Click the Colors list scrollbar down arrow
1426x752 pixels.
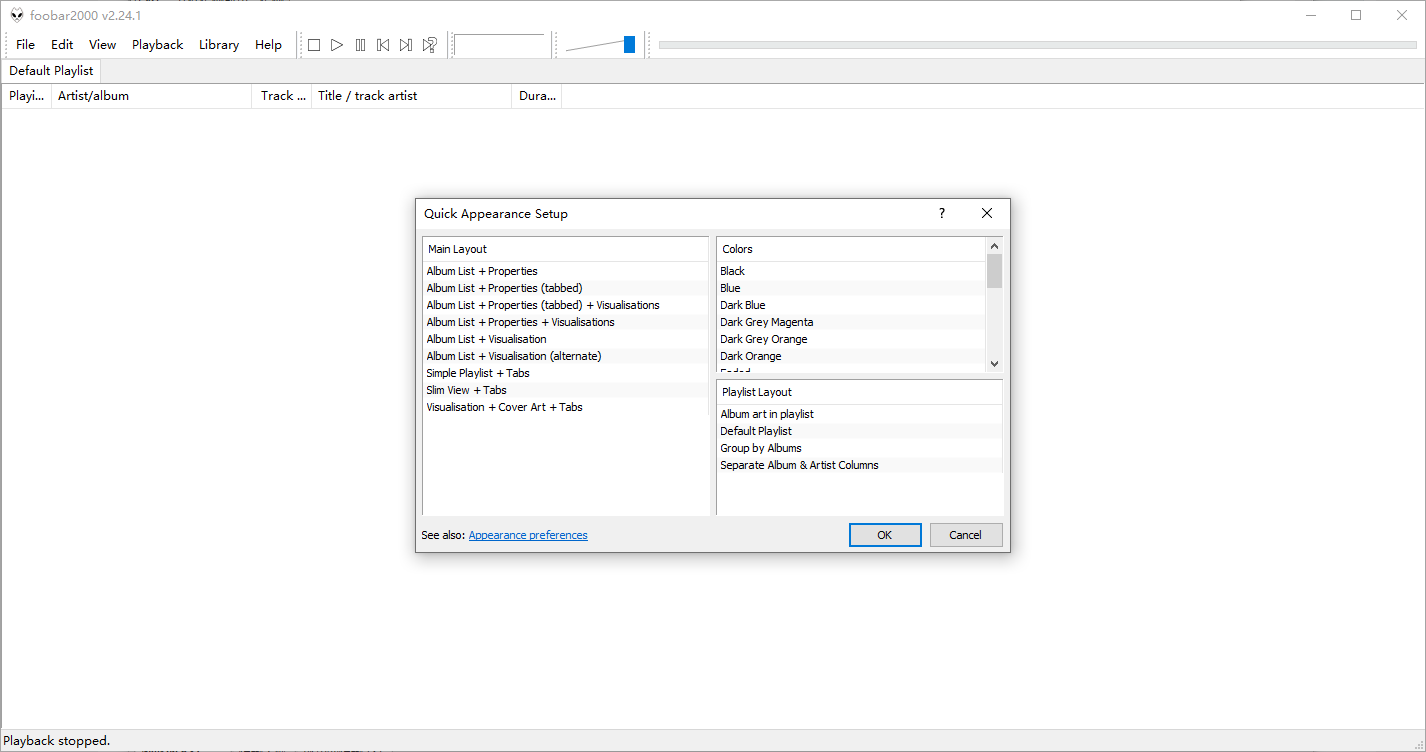(993, 364)
